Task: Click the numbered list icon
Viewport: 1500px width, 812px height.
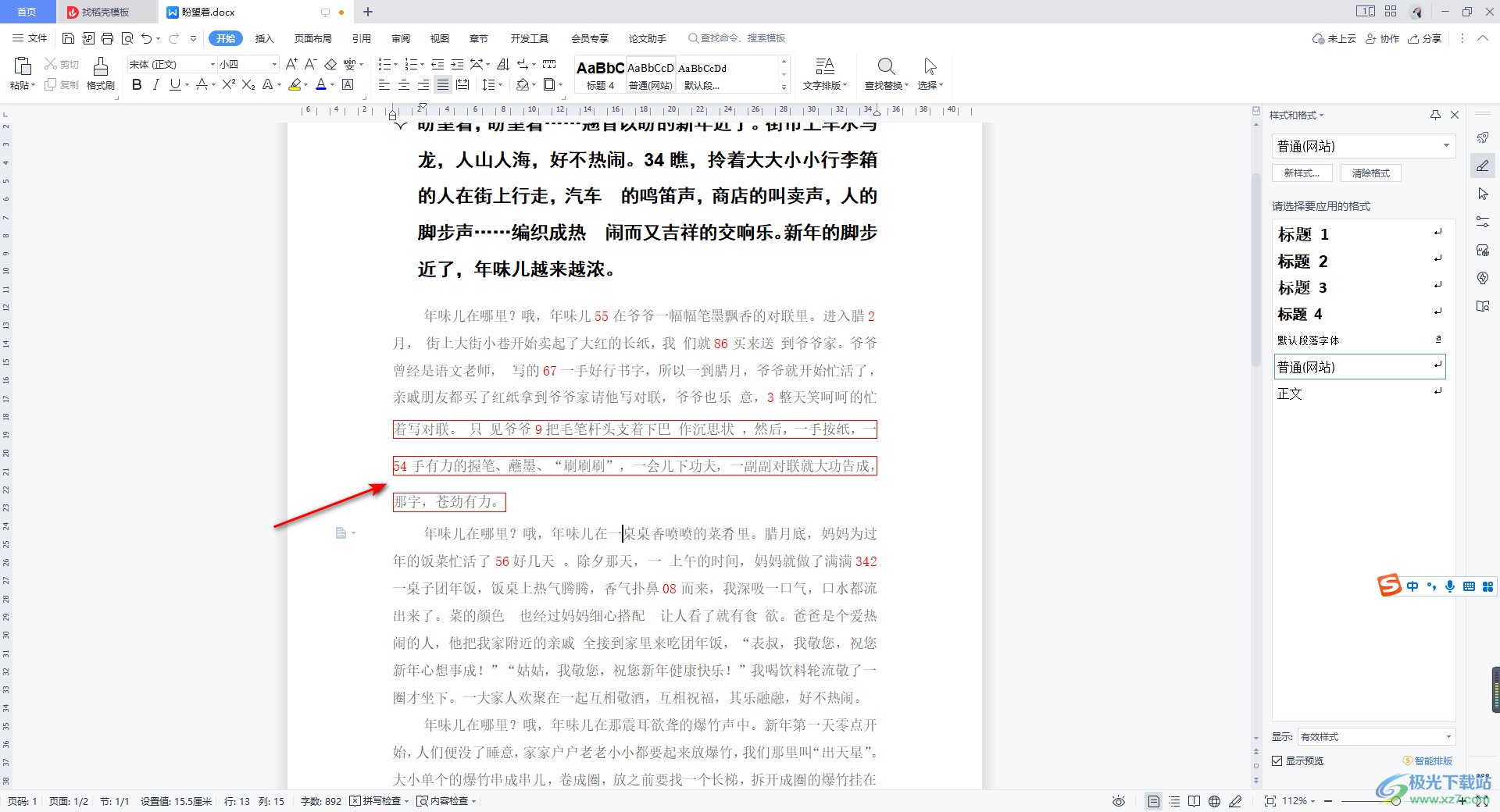Action: click(x=410, y=64)
